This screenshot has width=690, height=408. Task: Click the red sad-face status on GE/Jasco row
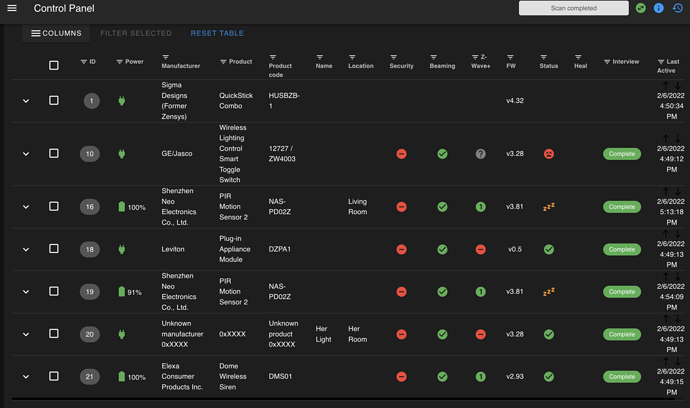pyautogui.click(x=549, y=154)
